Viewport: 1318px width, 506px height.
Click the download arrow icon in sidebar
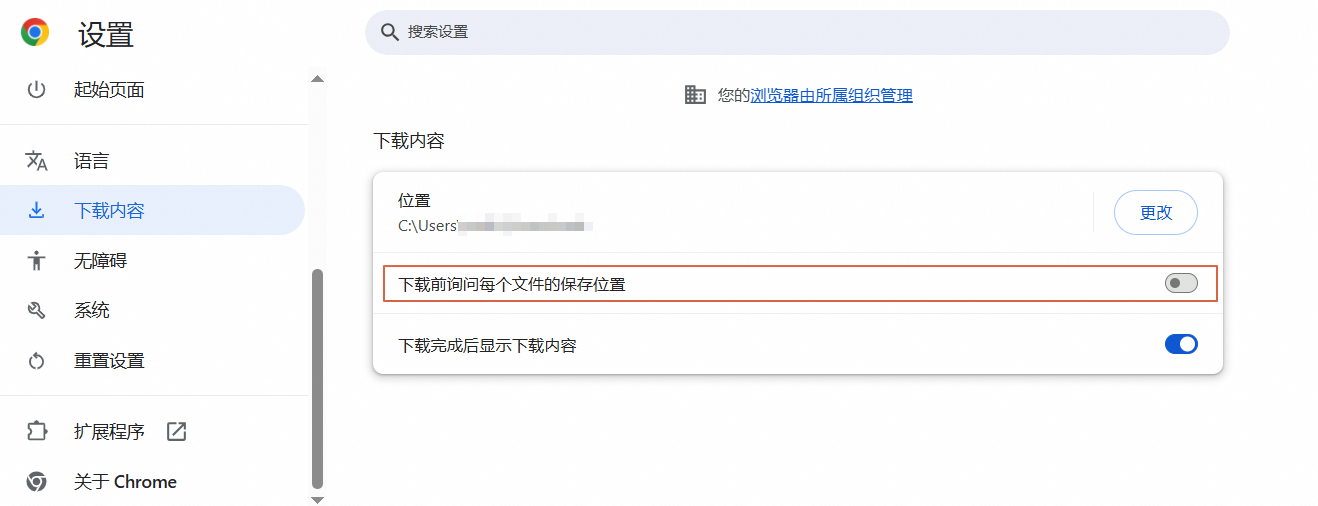click(x=37, y=211)
